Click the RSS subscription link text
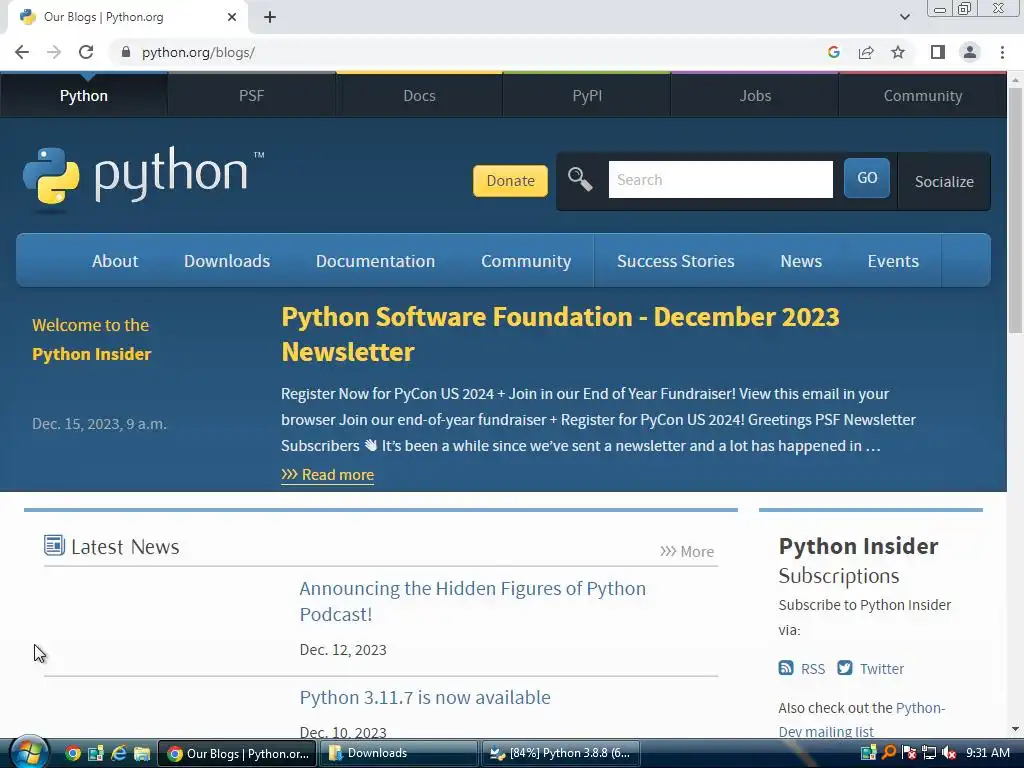1024x768 pixels. click(812, 669)
